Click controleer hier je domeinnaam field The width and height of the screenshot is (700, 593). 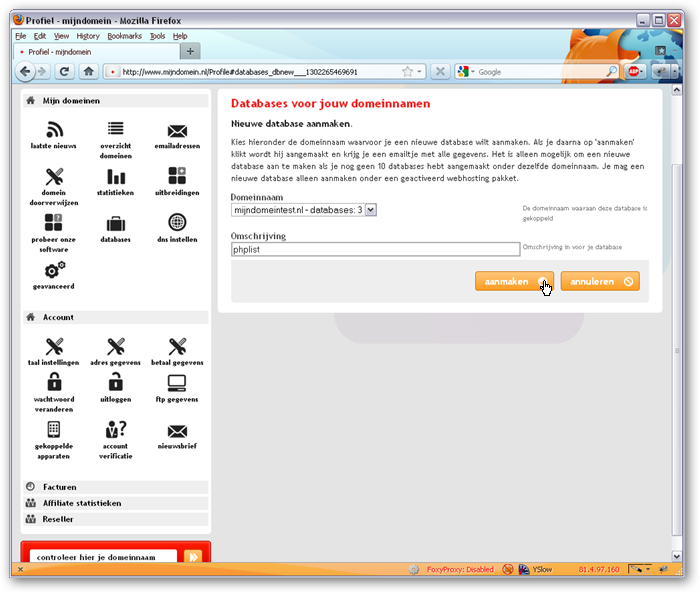103,557
